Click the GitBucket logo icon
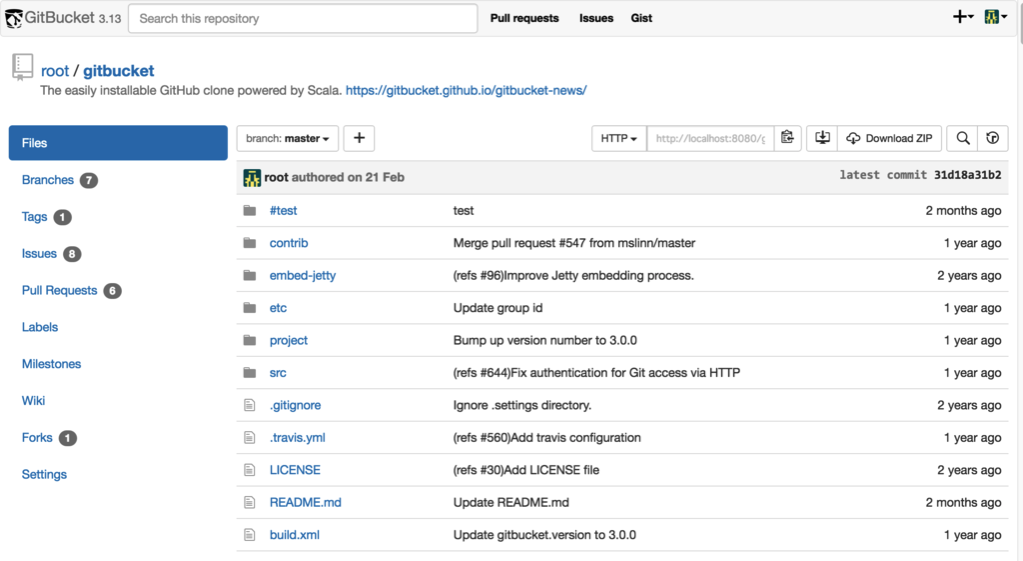Image resolution: width=1023 pixels, height=561 pixels. [x=14, y=18]
